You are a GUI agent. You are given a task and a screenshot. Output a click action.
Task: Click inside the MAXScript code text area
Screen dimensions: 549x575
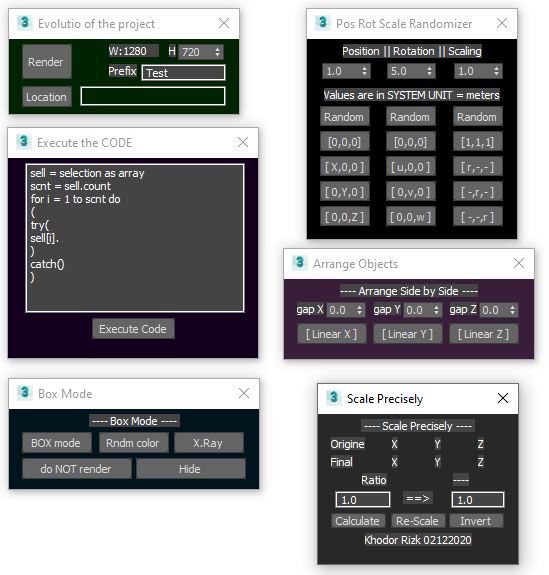[135, 238]
